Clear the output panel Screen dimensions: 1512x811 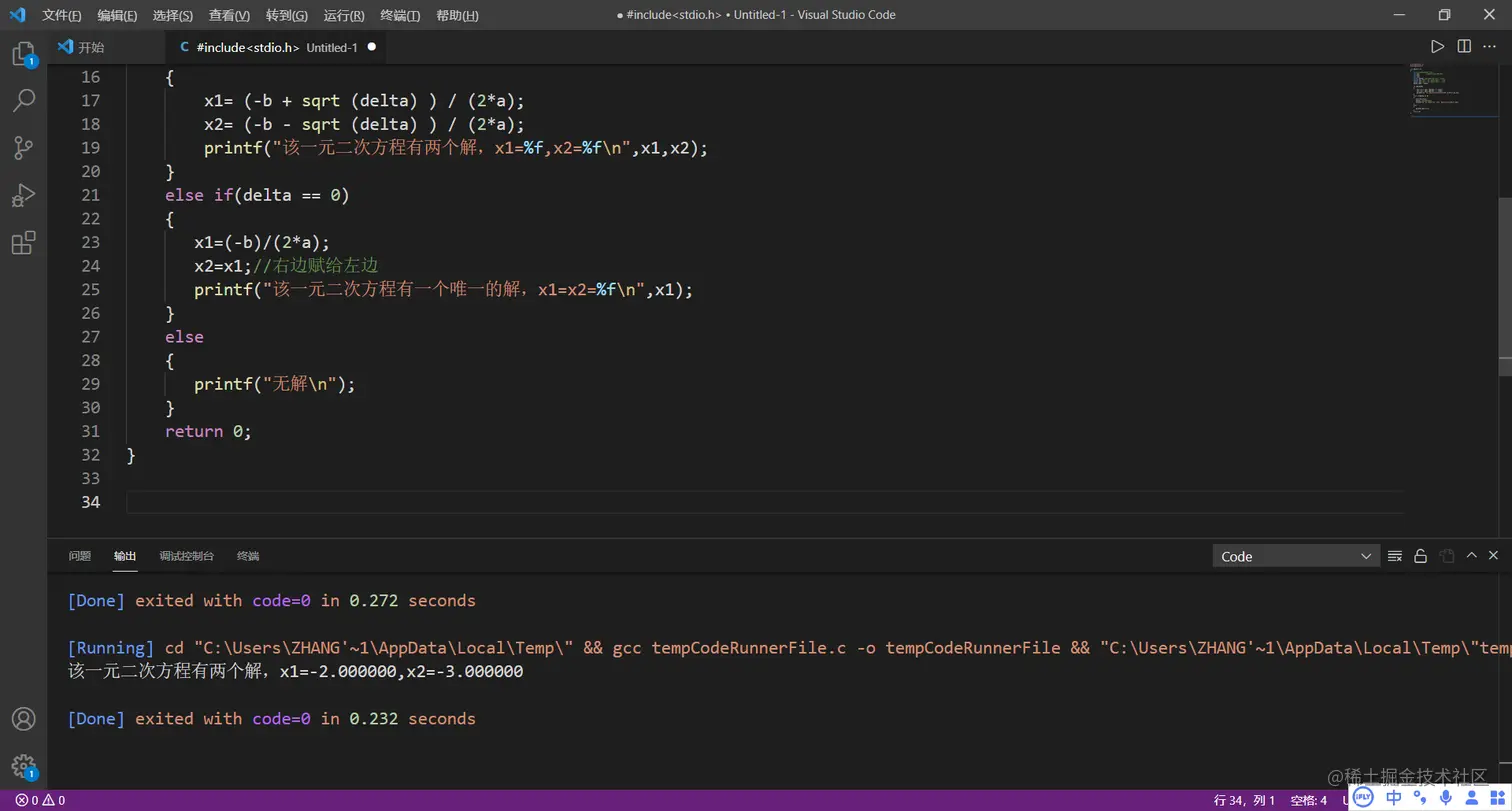tap(1395, 556)
